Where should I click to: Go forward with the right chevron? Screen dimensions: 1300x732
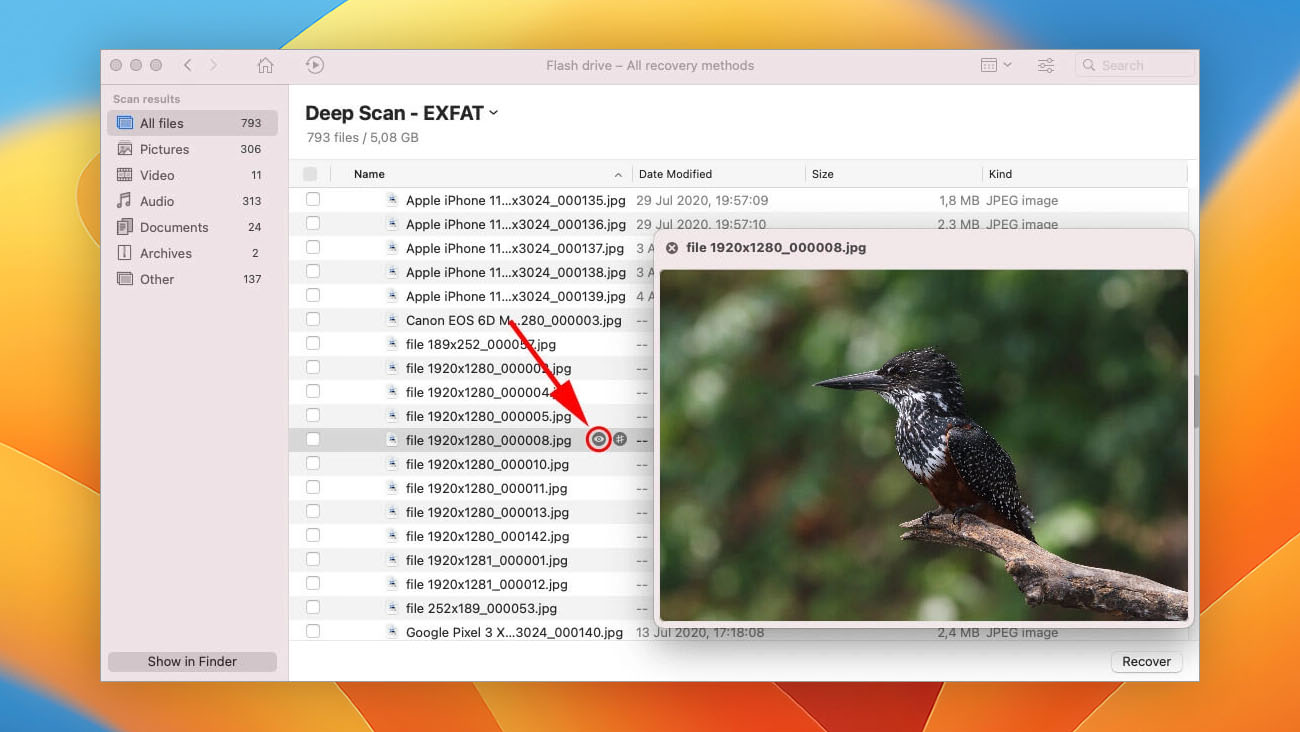[213, 65]
